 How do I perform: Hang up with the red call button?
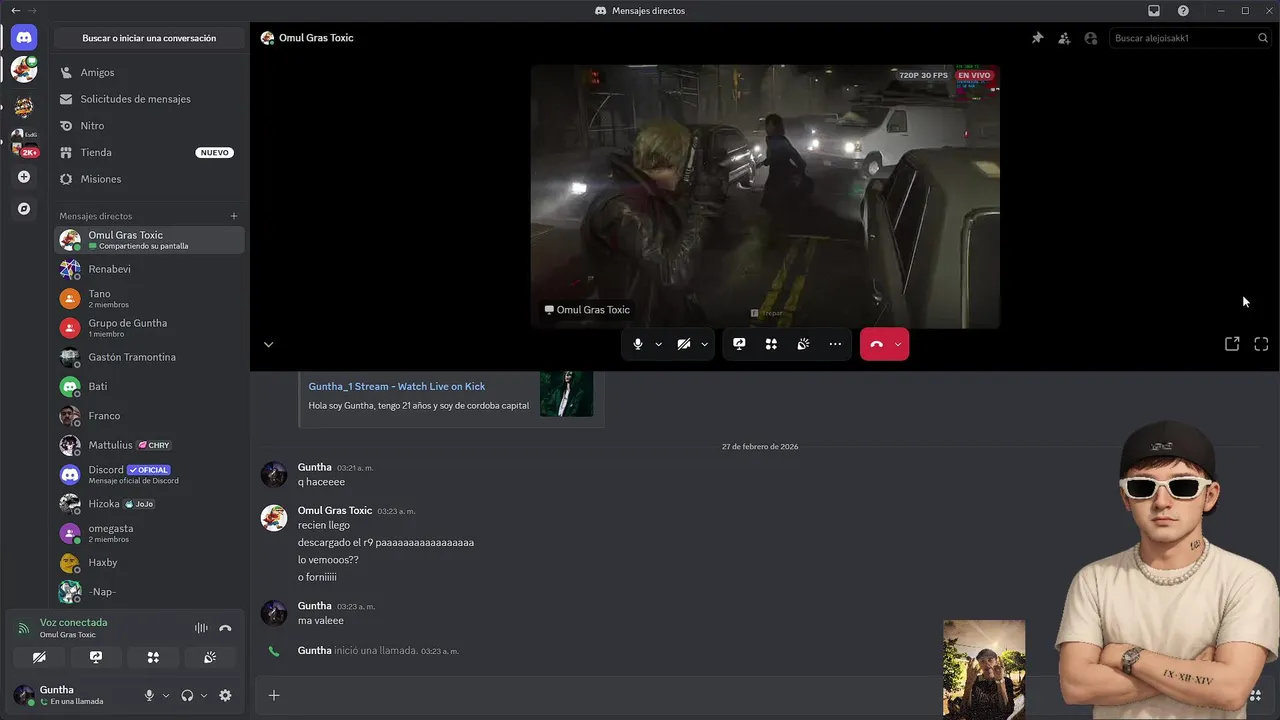pos(876,344)
